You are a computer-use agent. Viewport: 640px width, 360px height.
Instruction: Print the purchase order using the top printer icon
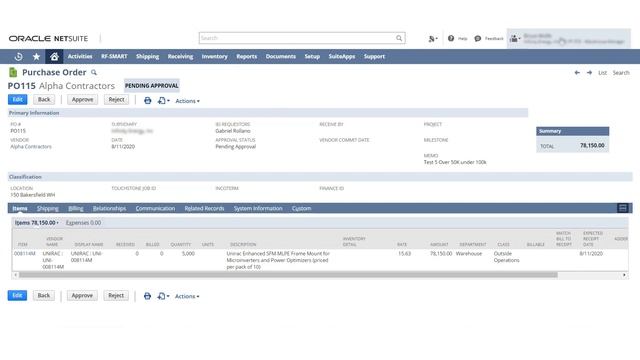point(147,100)
